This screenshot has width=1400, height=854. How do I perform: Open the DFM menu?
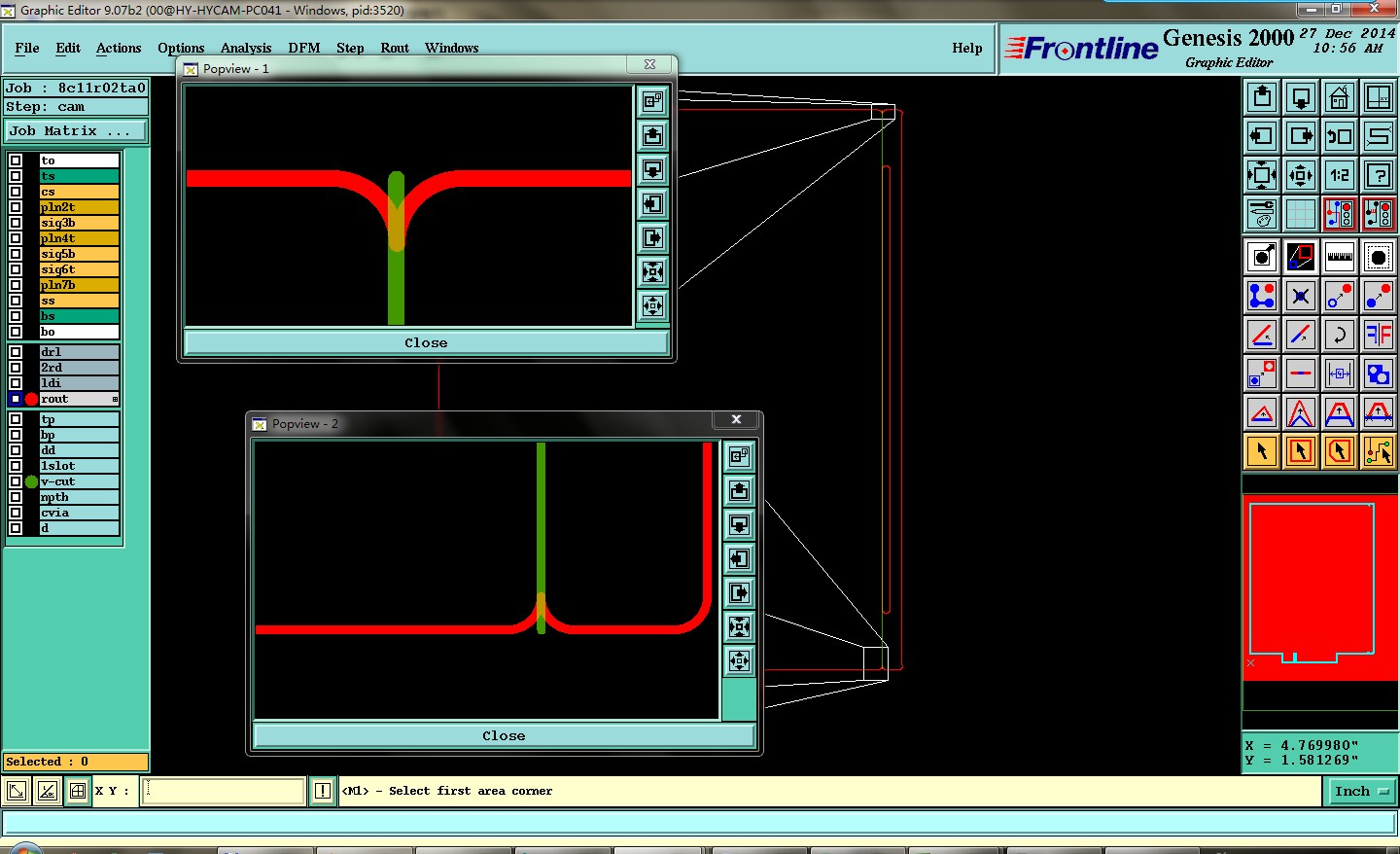(x=304, y=48)
